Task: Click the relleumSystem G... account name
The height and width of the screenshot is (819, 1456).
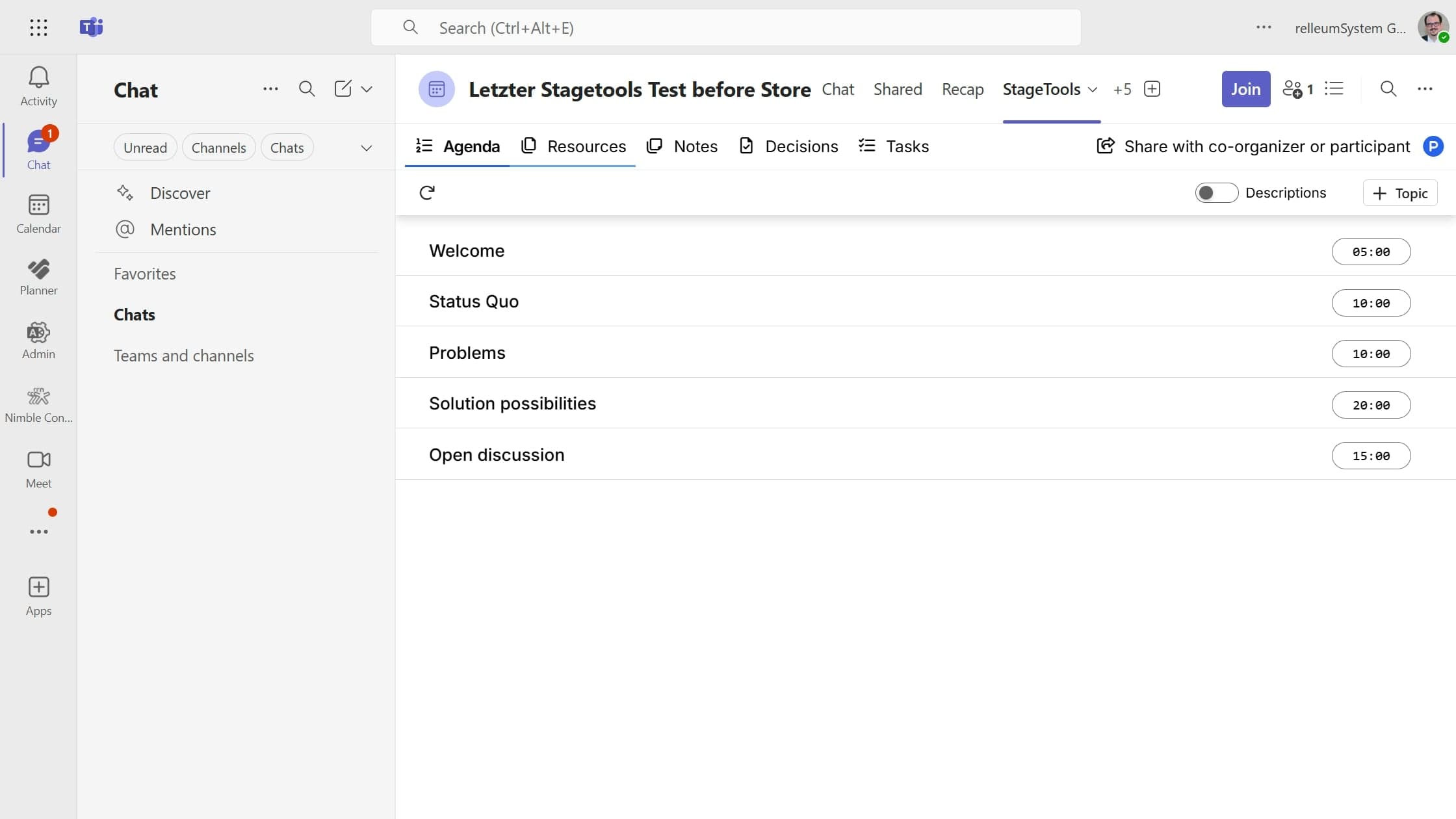Action: point(1350,28)
